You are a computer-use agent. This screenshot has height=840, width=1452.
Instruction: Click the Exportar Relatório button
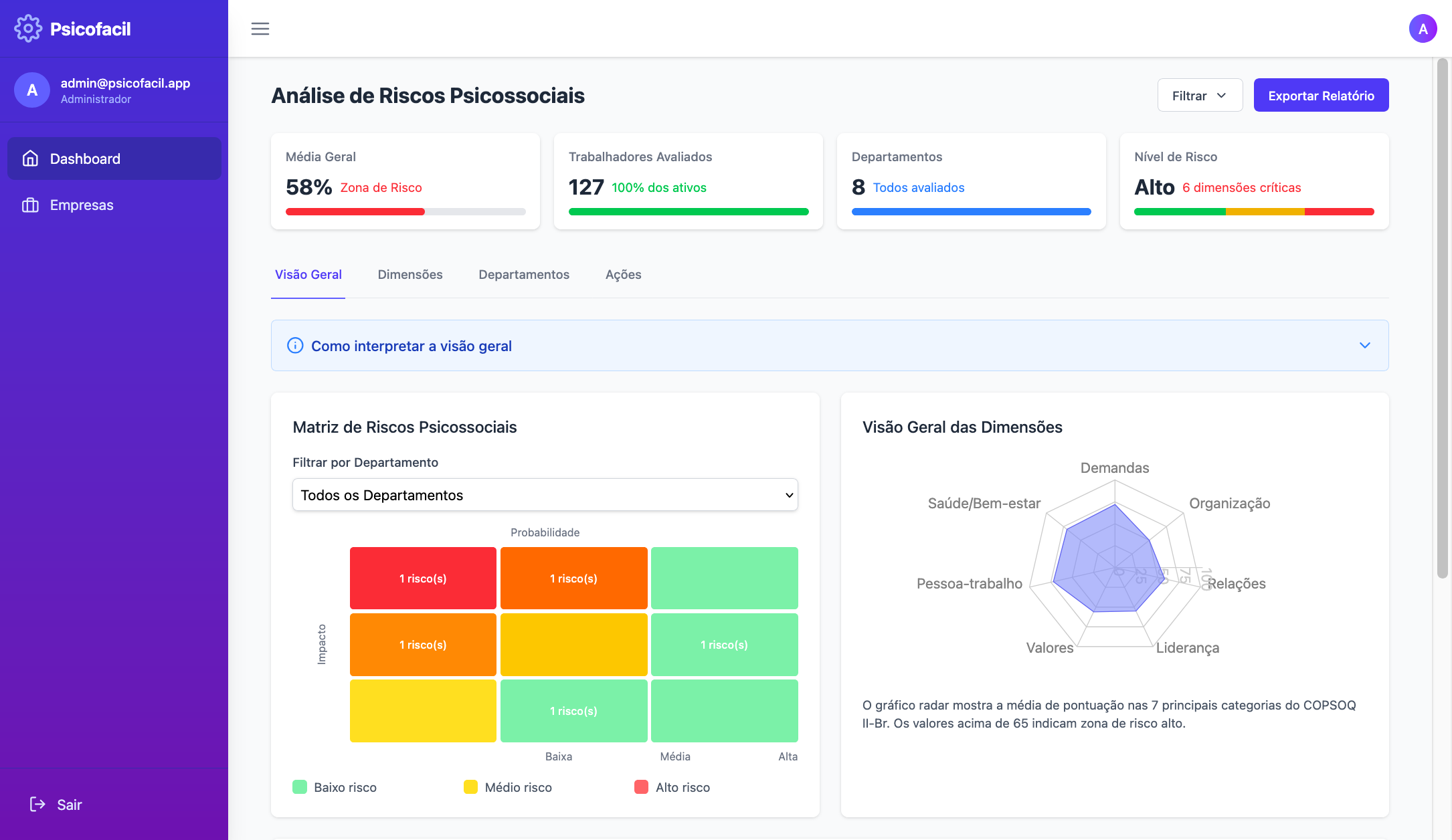1320,95
